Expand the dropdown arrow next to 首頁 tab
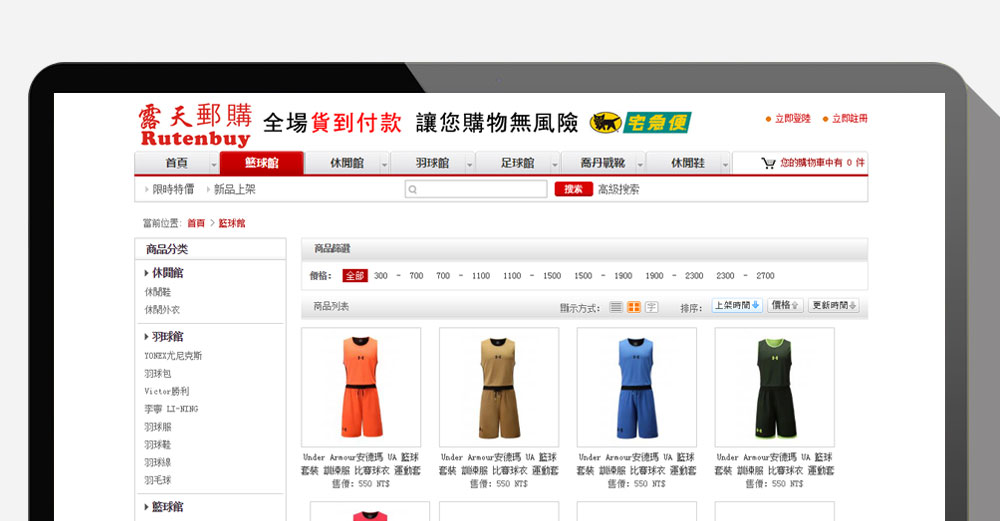1000x521 pixels. [x=214, y=165]
